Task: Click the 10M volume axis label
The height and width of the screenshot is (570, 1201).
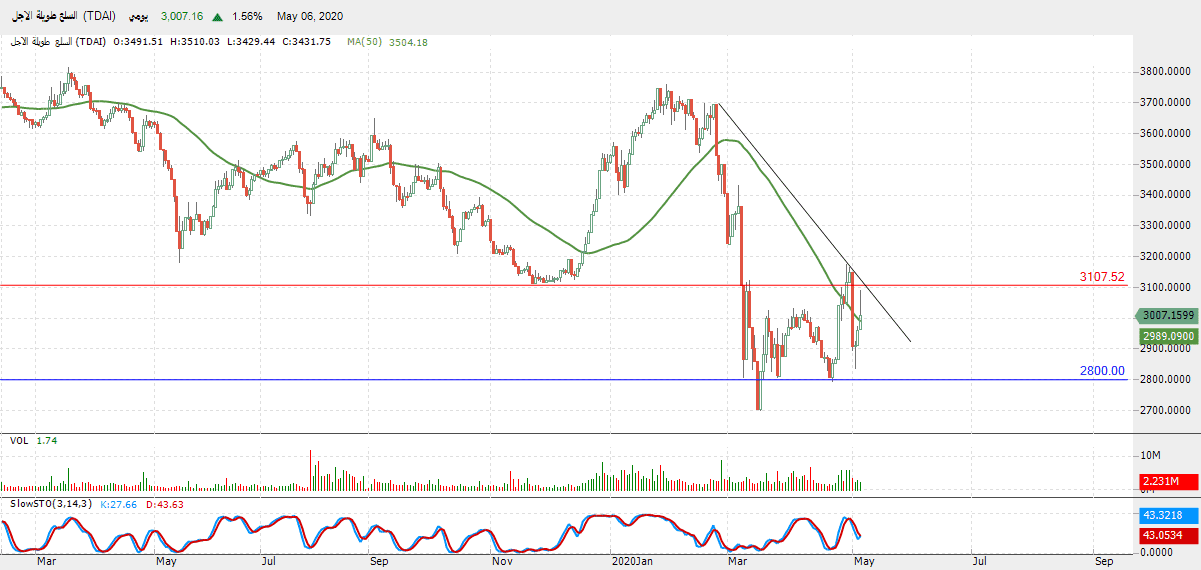Action: pos(1148,456)
